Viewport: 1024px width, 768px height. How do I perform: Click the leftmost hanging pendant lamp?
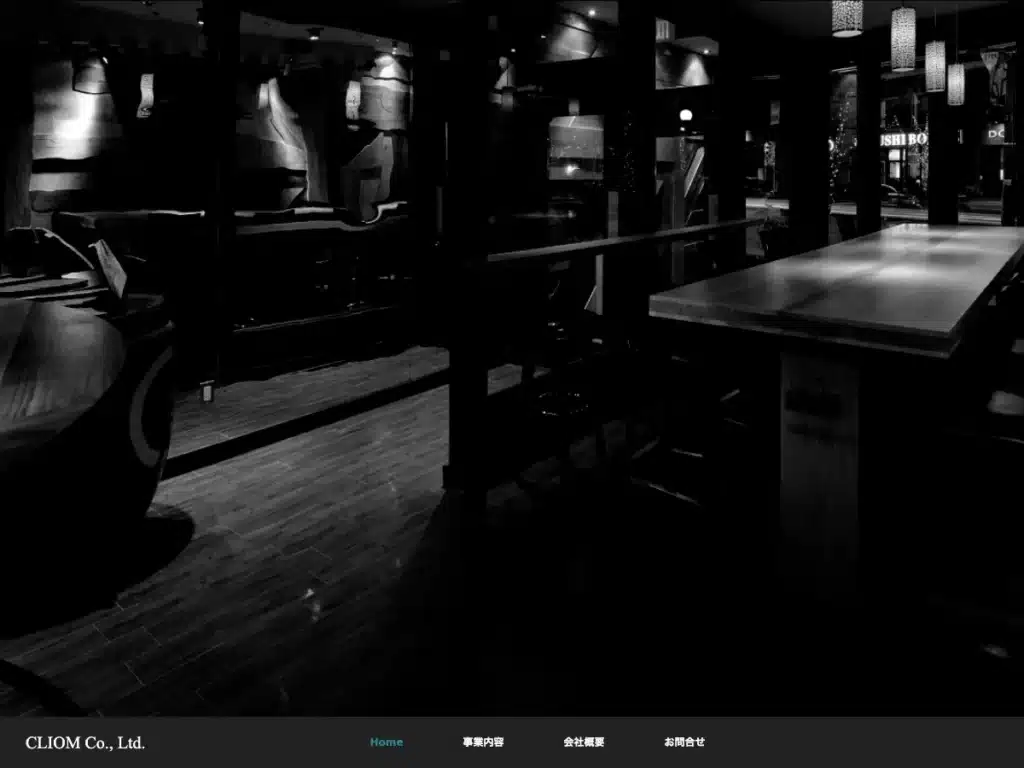(847, 18)
